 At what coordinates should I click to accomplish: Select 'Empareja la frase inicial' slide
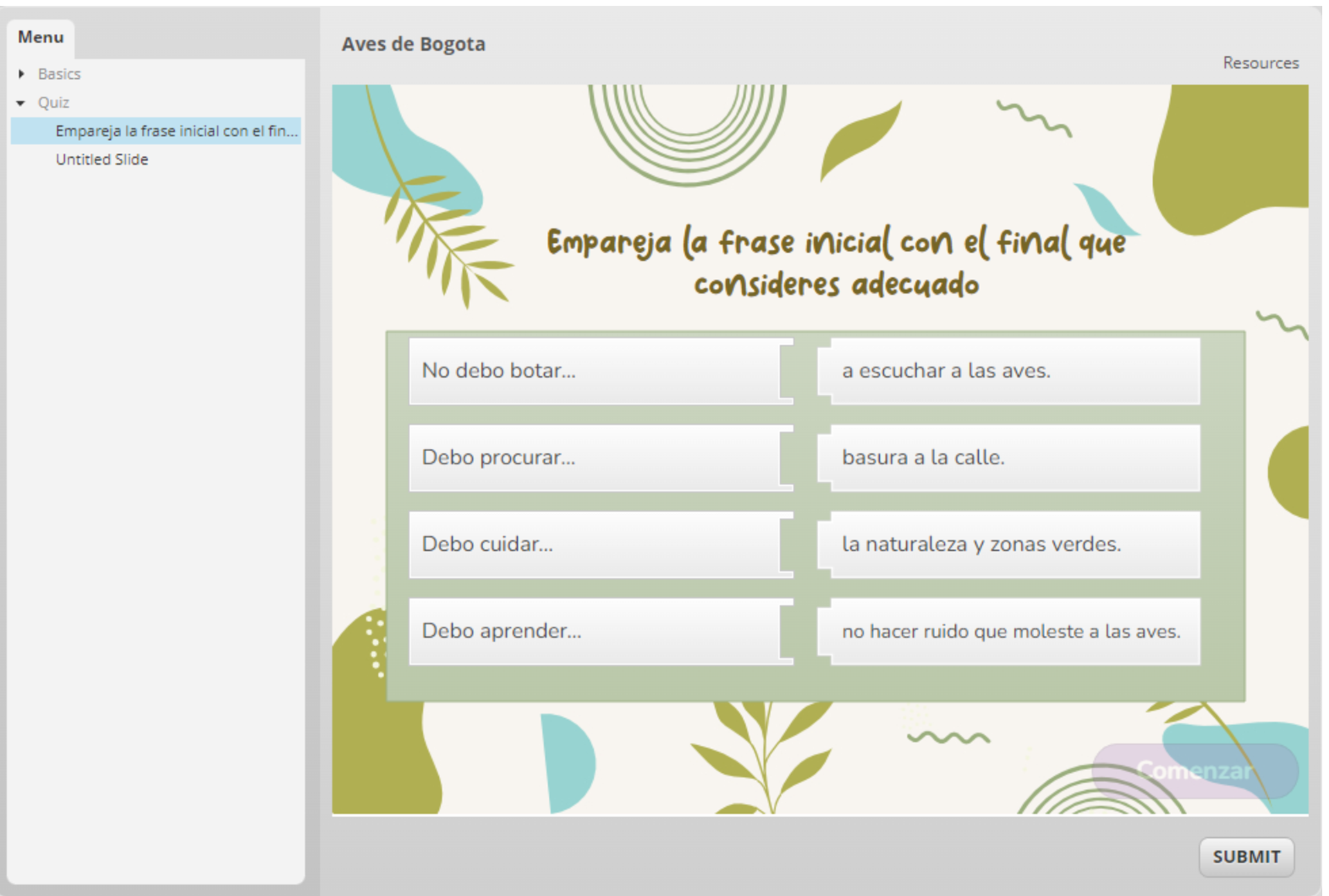click(x=176, y=131)
